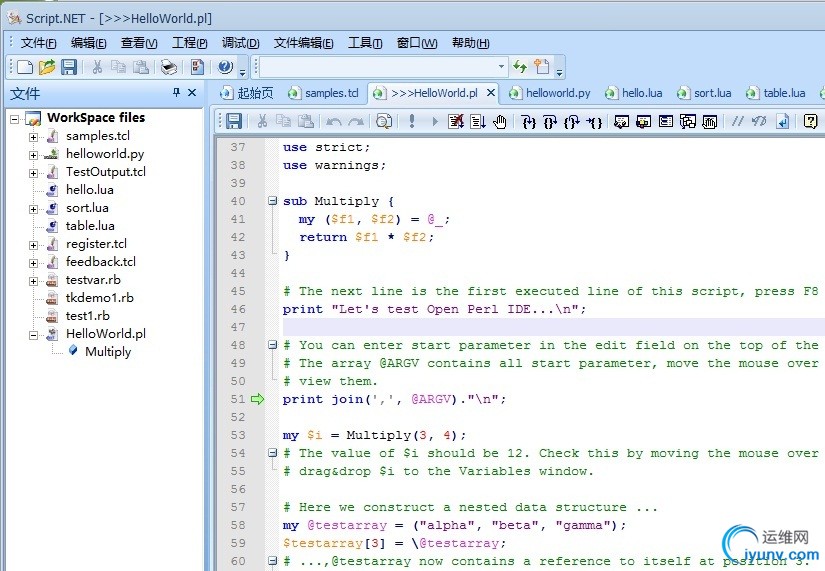Collapse the sub Multiply code fold
The image size is (825, 571).
(272, 201)
